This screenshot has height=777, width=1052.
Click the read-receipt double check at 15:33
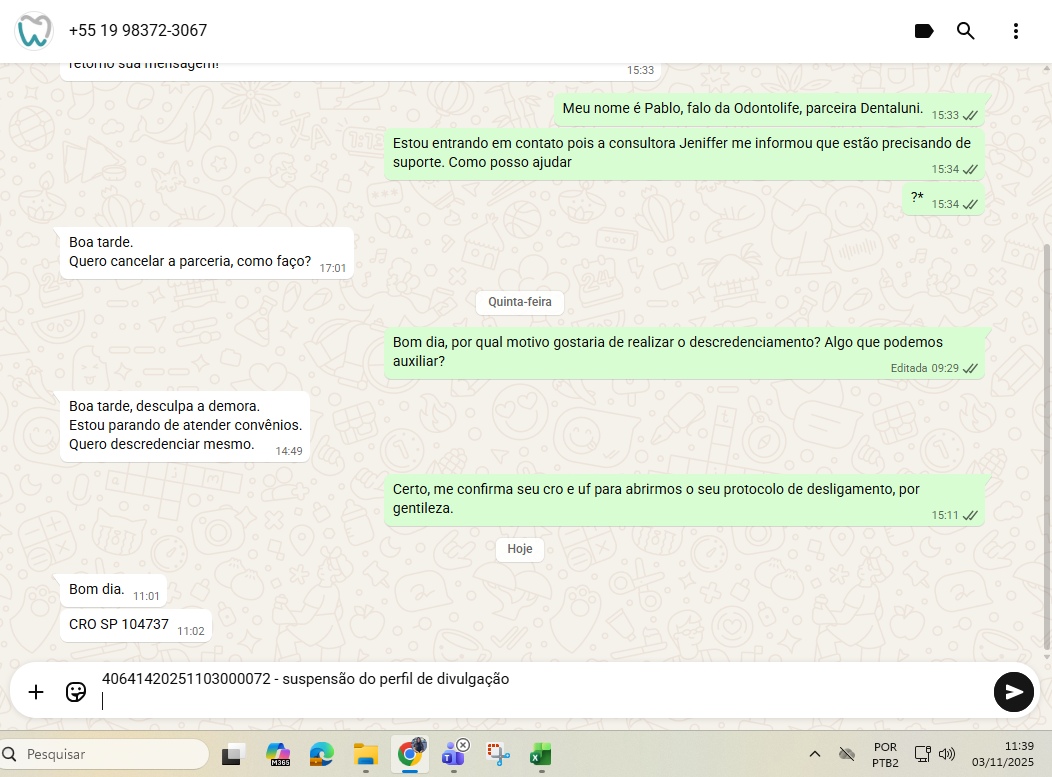[970, 115]
